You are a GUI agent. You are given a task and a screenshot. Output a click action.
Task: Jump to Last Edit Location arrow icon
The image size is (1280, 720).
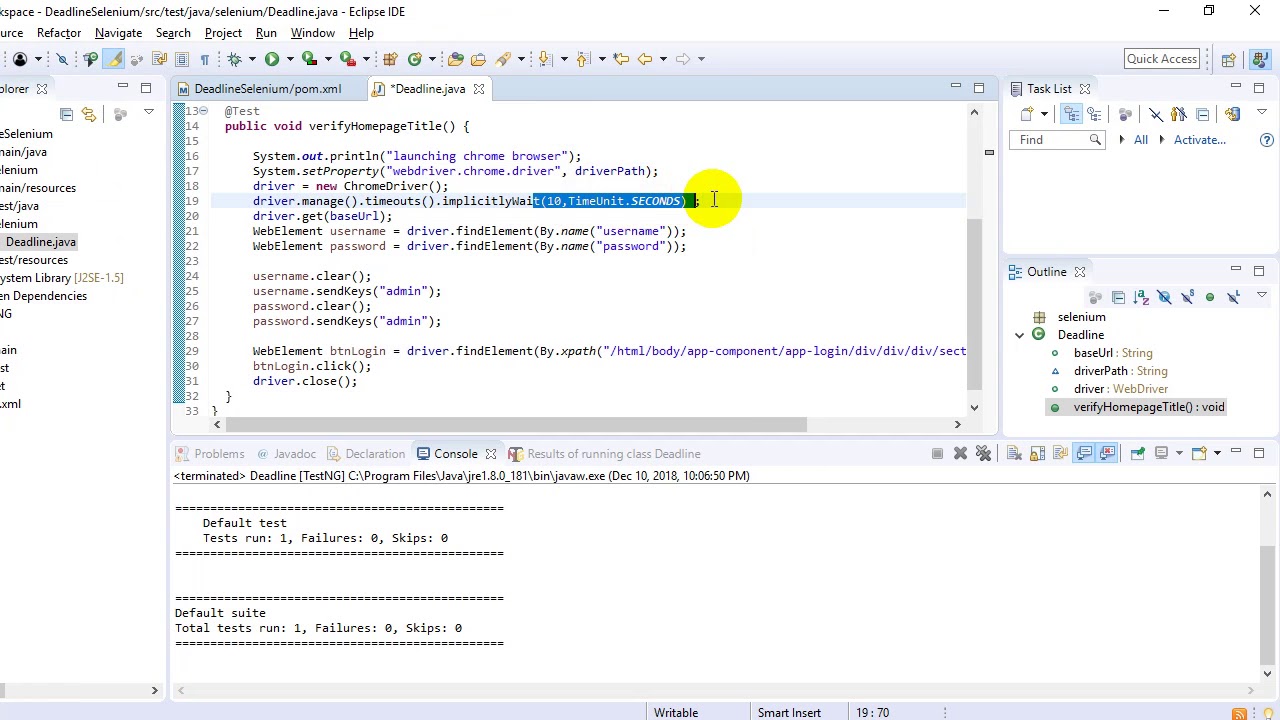click(621, 59)
